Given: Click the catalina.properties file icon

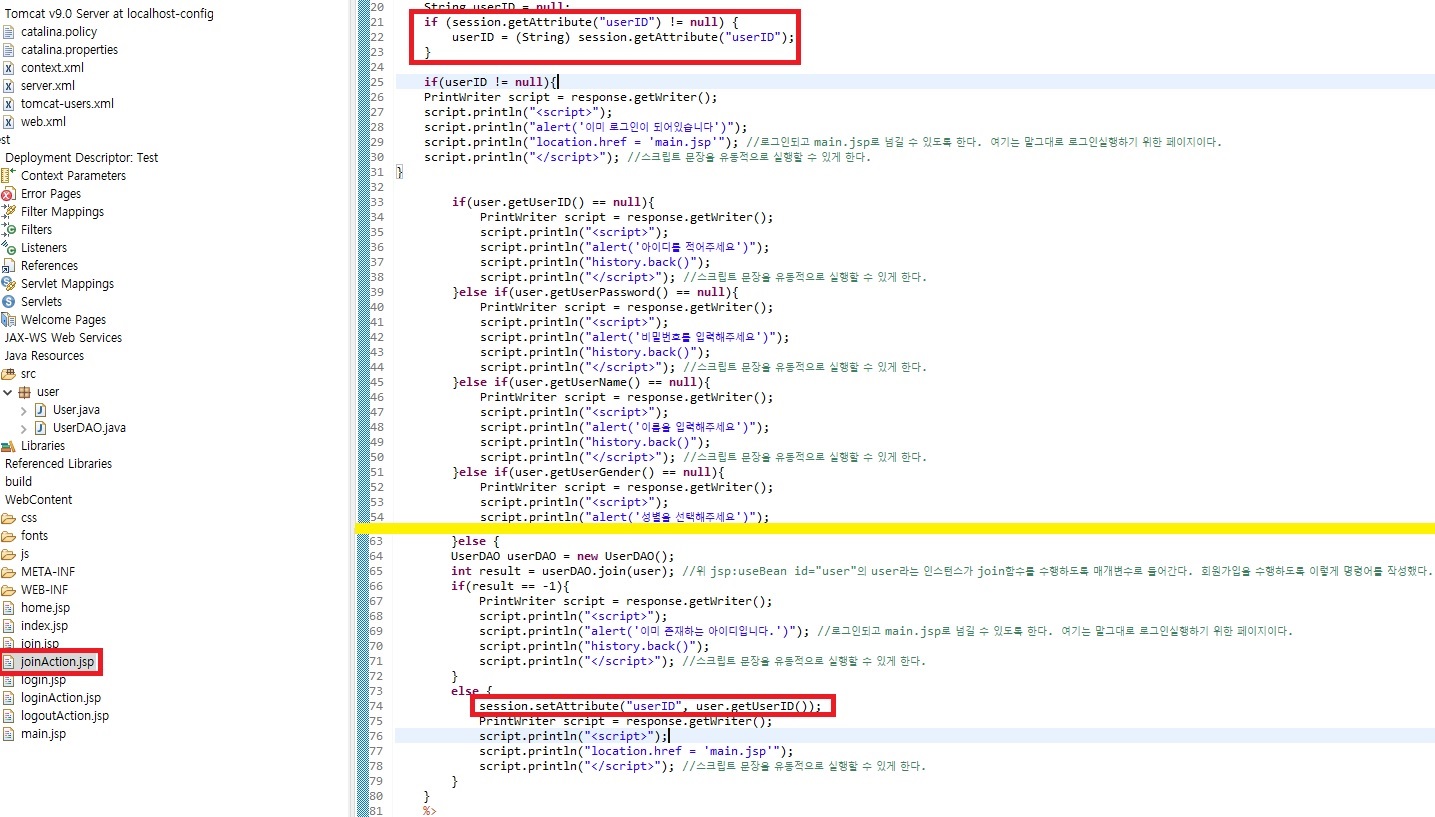Looking at the screenshot, I should point(9,50).
